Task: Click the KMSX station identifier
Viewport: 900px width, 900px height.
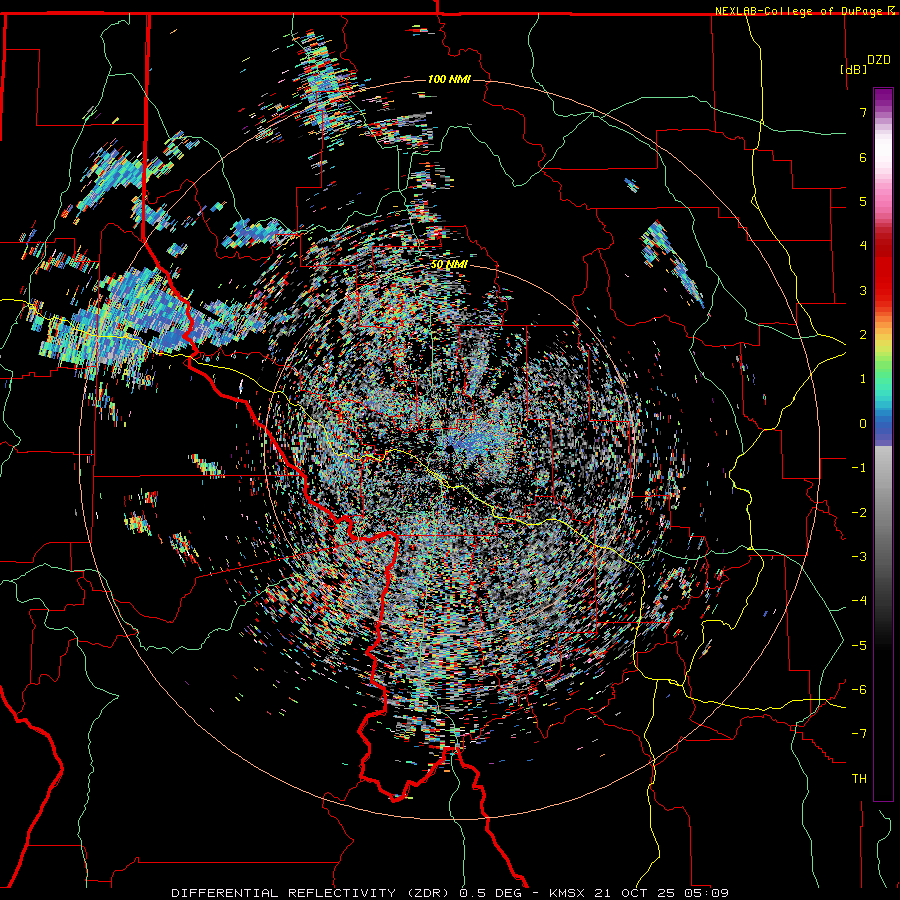Action: (568, 893)
